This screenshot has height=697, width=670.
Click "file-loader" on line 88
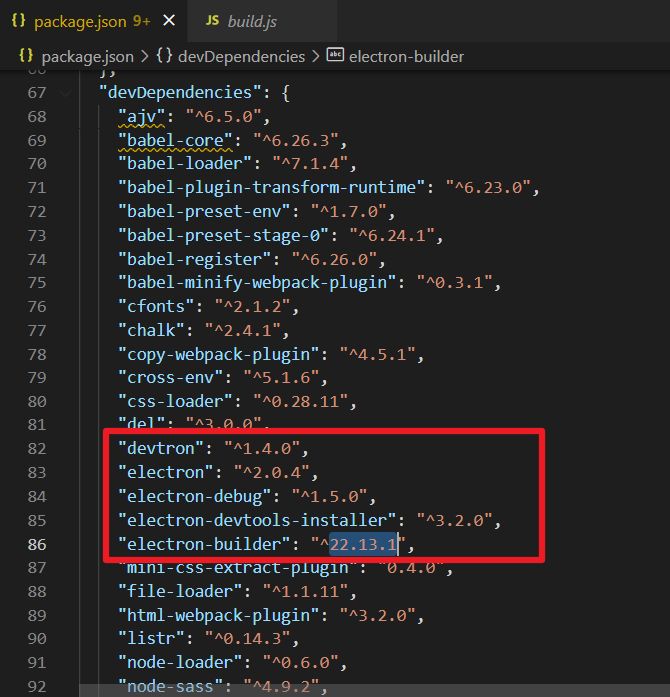point(180,592)
